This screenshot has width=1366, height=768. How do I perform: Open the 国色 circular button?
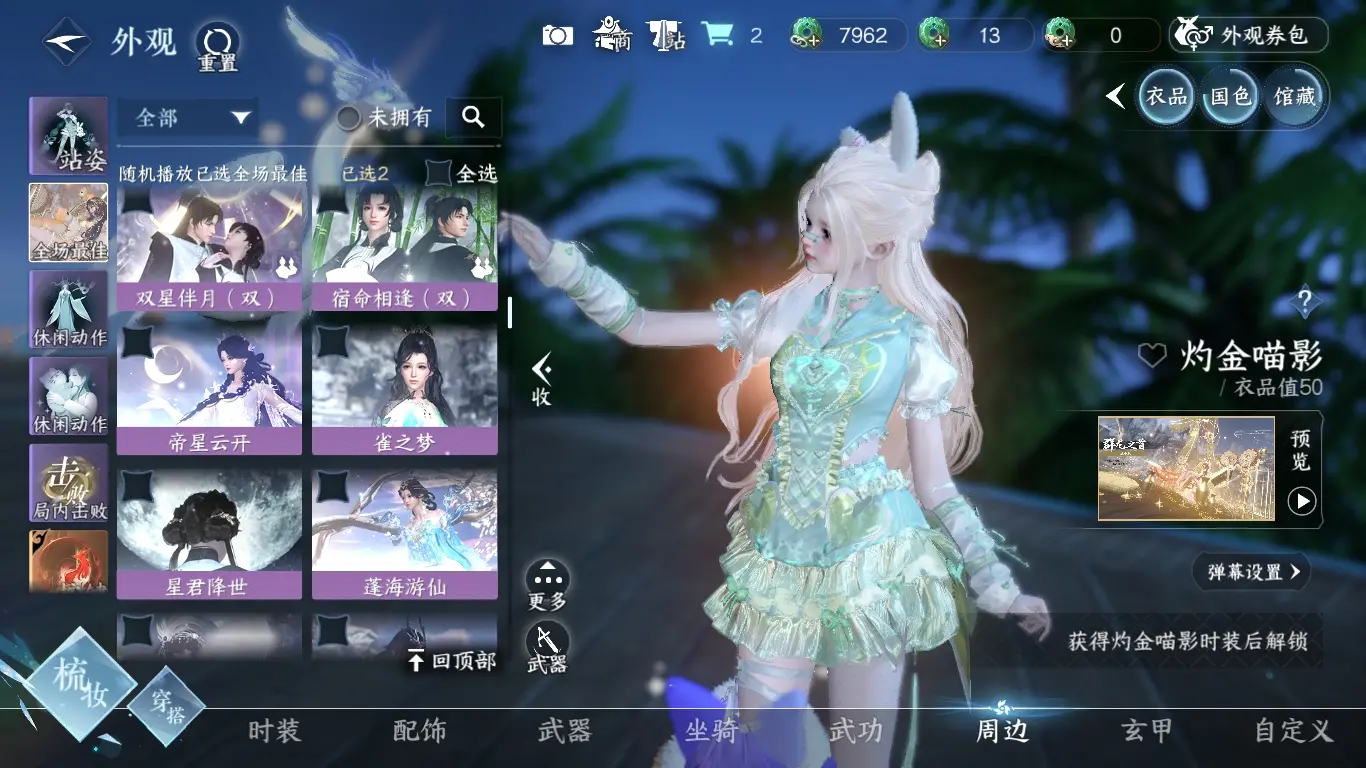pyautogui.click(x=1230, y=96)
